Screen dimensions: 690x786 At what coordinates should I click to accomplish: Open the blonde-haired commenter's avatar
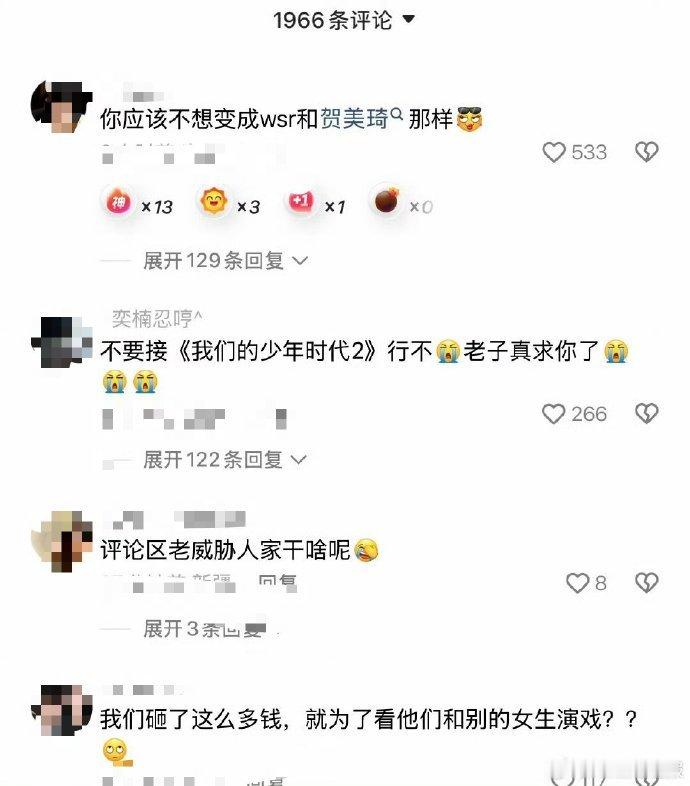(61, 541)
